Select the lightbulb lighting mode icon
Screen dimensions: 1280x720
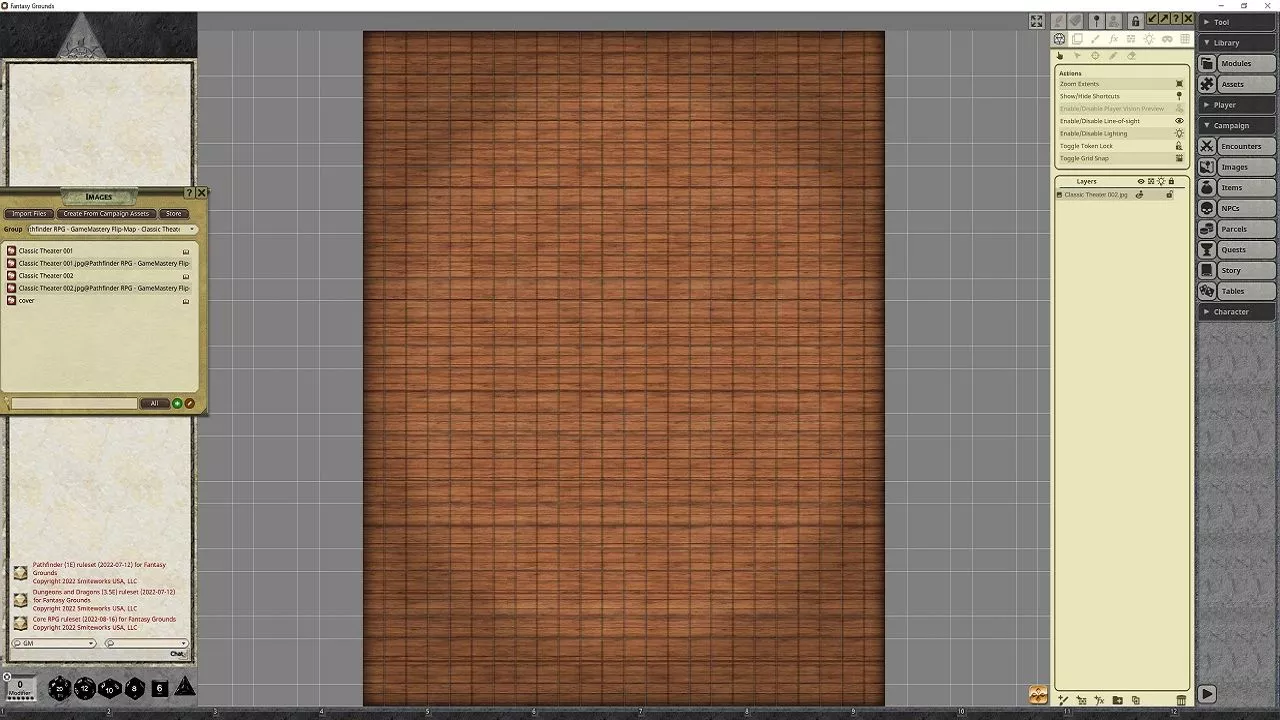click(1149, 39)
